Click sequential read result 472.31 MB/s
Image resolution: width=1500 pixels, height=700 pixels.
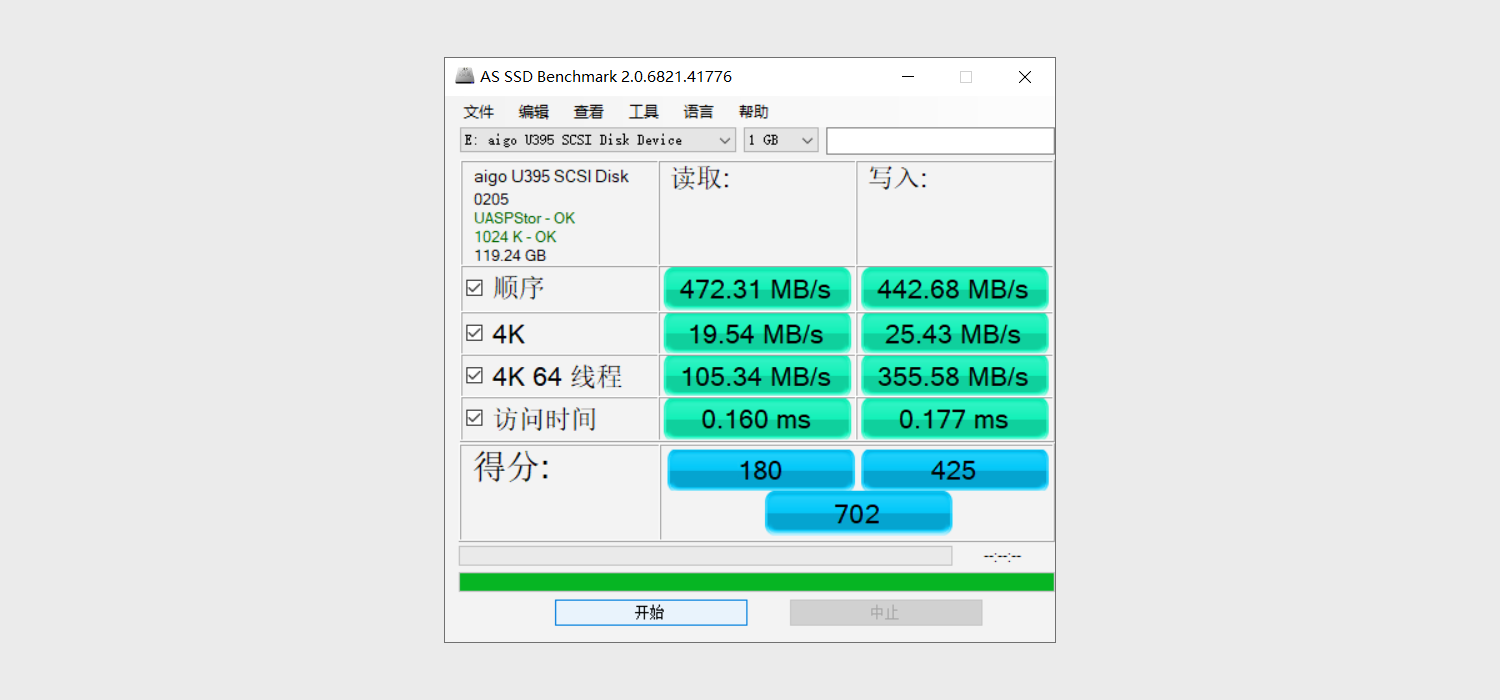point(756,289)
